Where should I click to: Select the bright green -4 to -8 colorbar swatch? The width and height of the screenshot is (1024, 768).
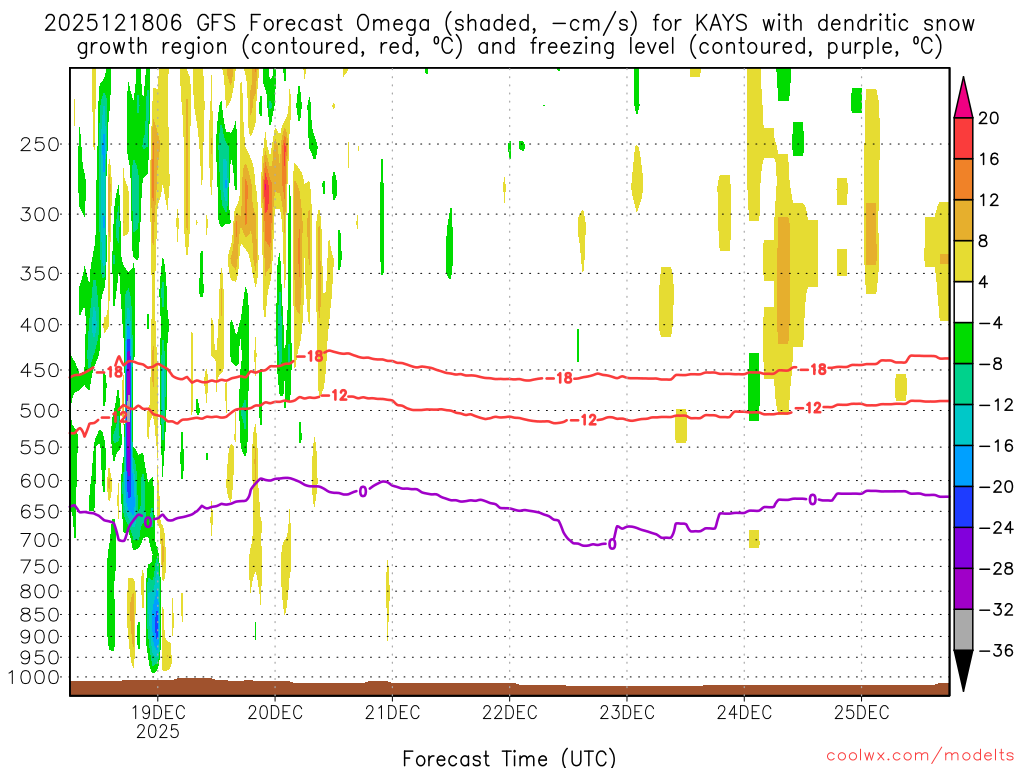[x=963, y=343]
